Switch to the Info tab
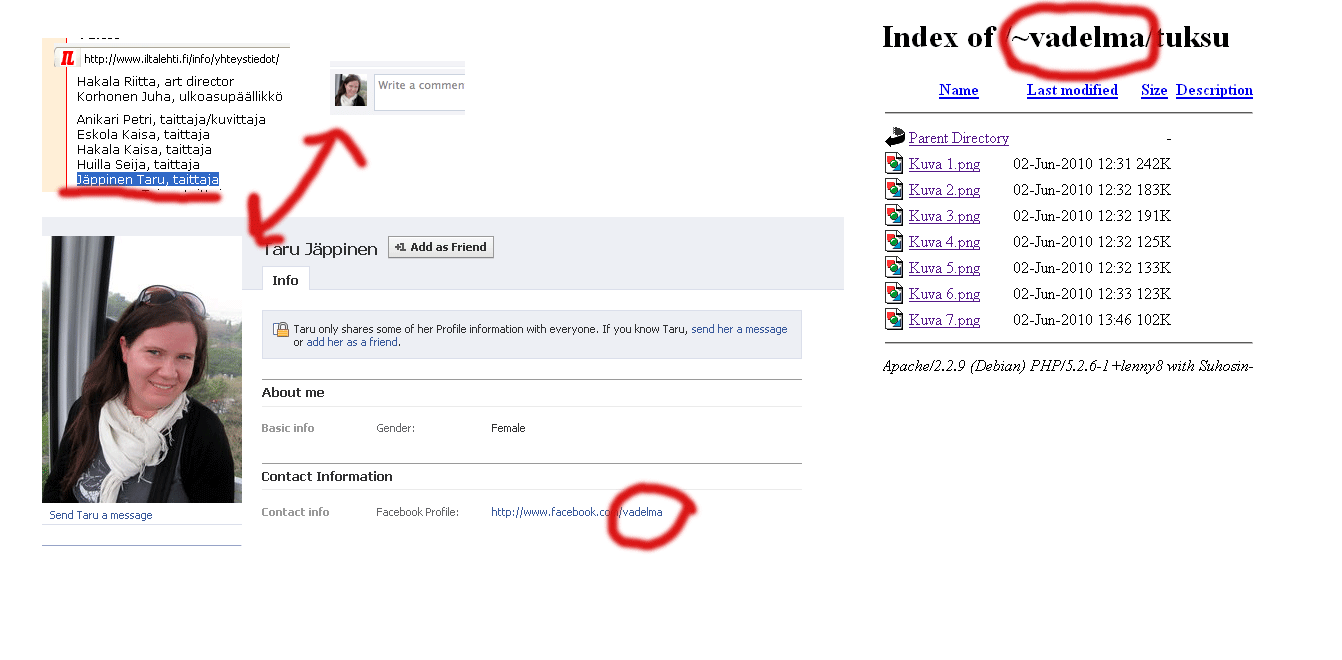Image resolution: width=1342 pixels, height=660 pixels. (x=285, y=280)
